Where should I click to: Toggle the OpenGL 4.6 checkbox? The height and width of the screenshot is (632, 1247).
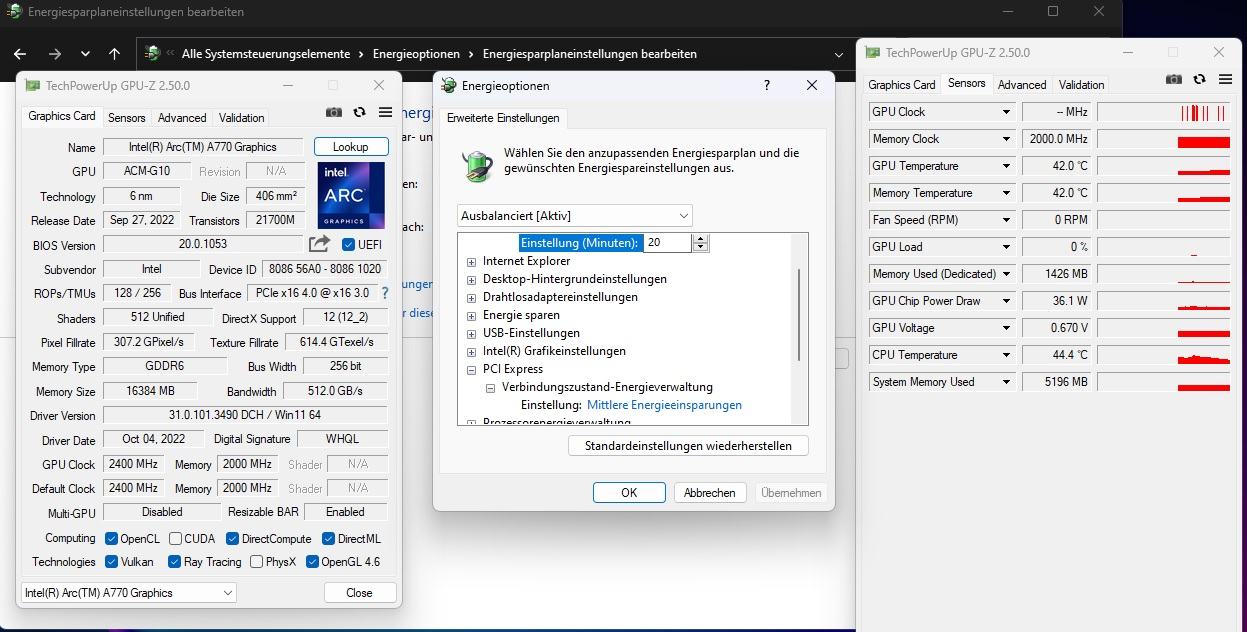312,562
